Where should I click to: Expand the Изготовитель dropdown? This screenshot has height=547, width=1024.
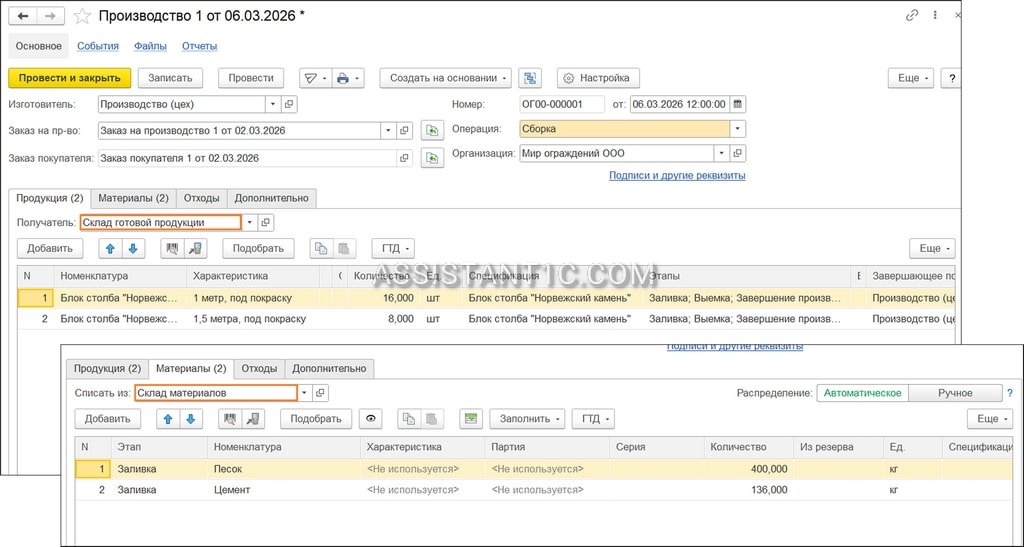274,104
